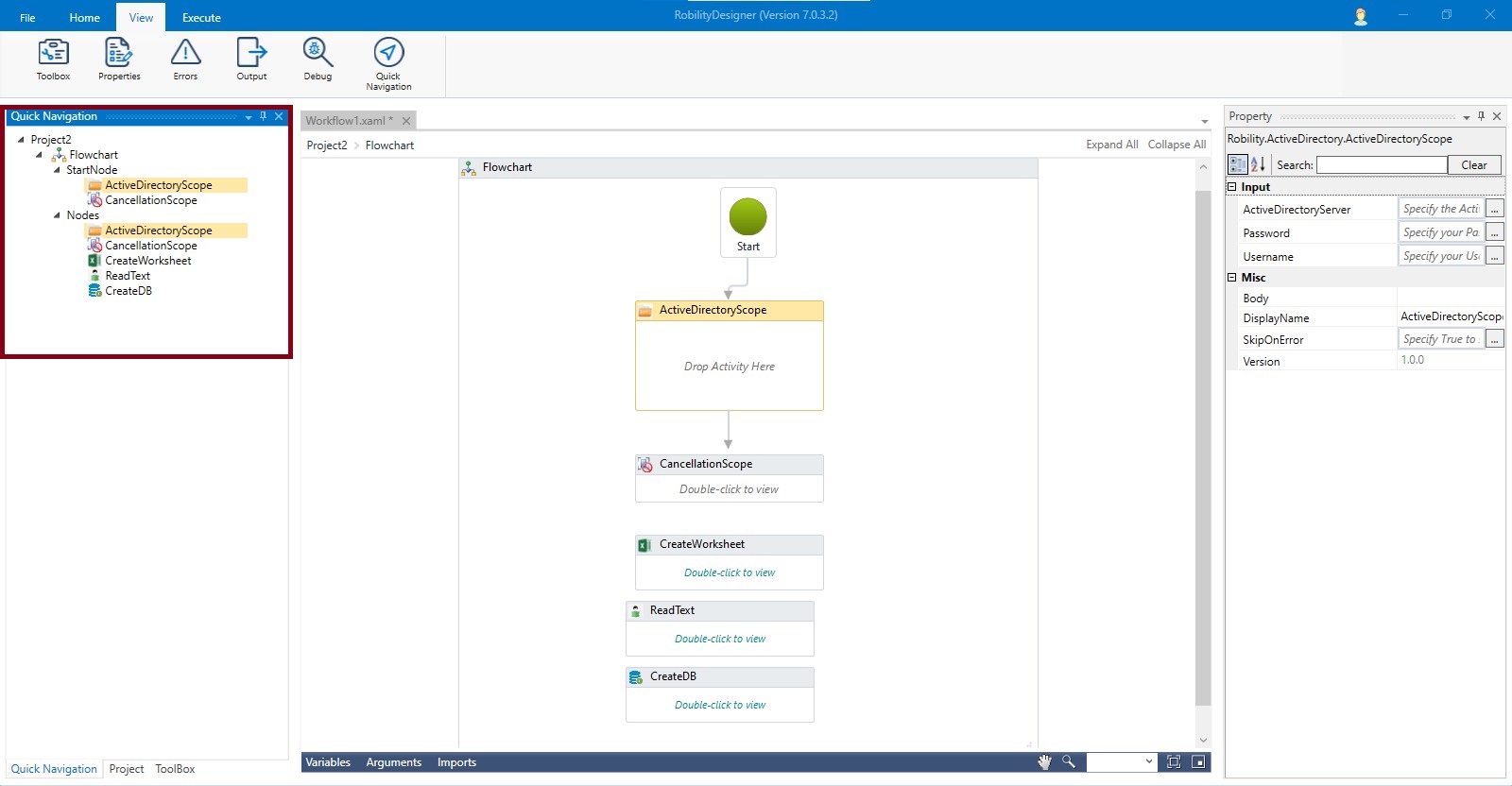This screenshot has width=1512, height=786.
Task: Toggle alphabetical sort in Property panel
Action: click(x=1258, y=164)
